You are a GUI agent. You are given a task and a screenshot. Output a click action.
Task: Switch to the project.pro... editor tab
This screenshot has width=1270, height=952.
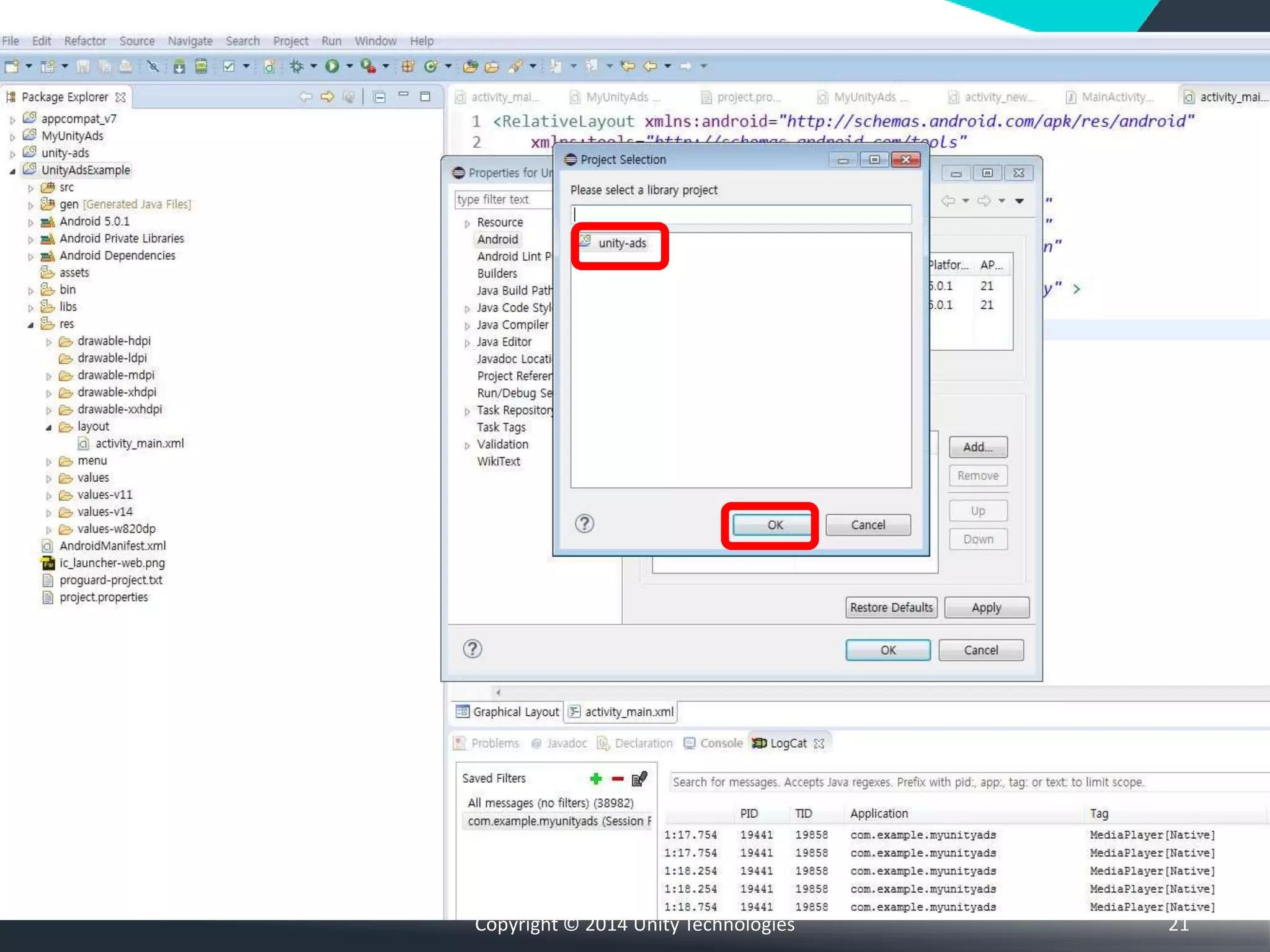click(741, 97)
